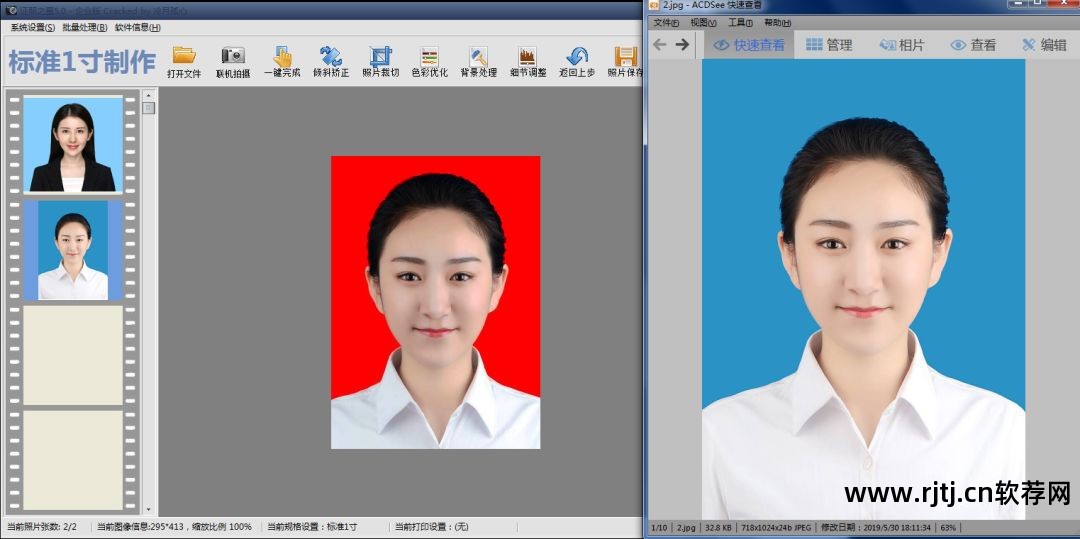
Task: Open the 系统设置 menu
Action: tap(32, 27)
